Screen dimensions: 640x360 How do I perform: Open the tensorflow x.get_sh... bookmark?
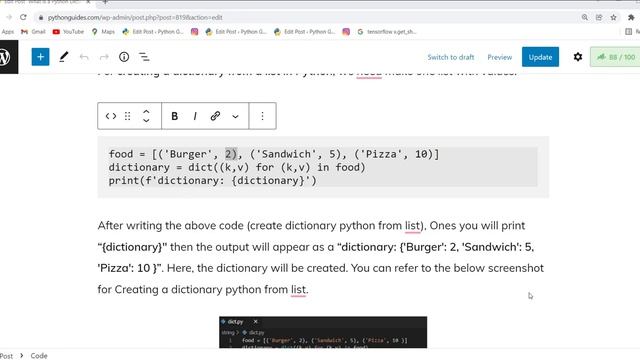(387, 31)
